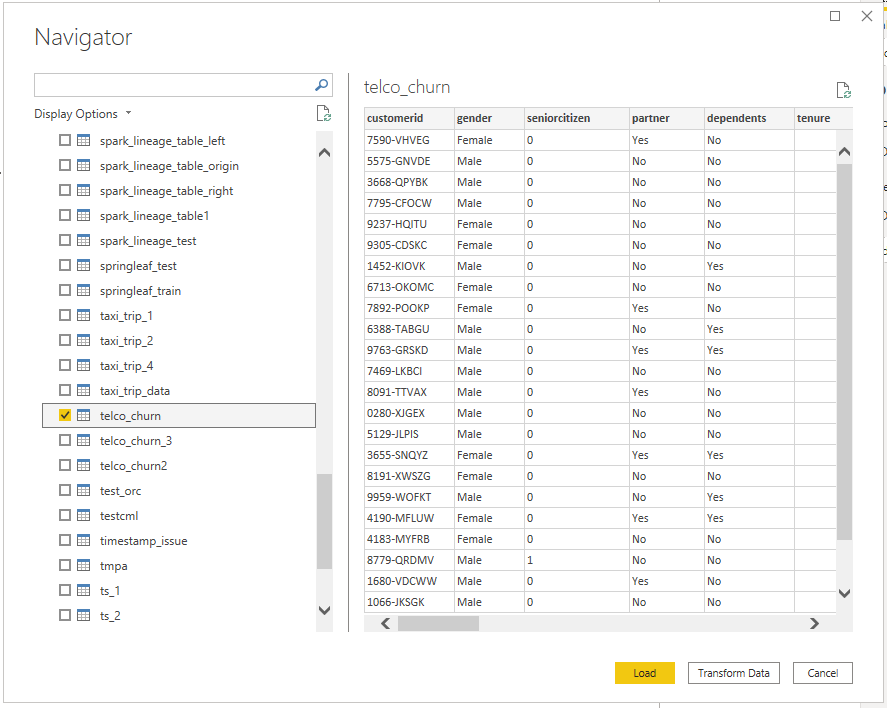The width and height of the screenshot is (887, 708).
Task: Click the table icon for timestamp_issue
Action: tap(83, 540)
